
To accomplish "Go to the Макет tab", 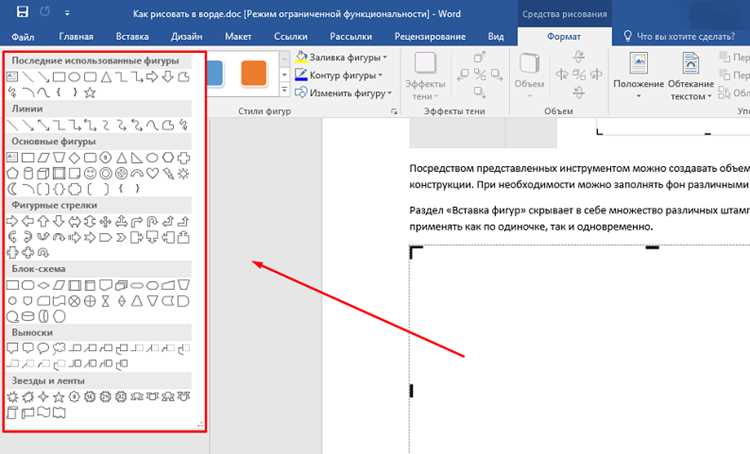I will (x=238, y=36).
